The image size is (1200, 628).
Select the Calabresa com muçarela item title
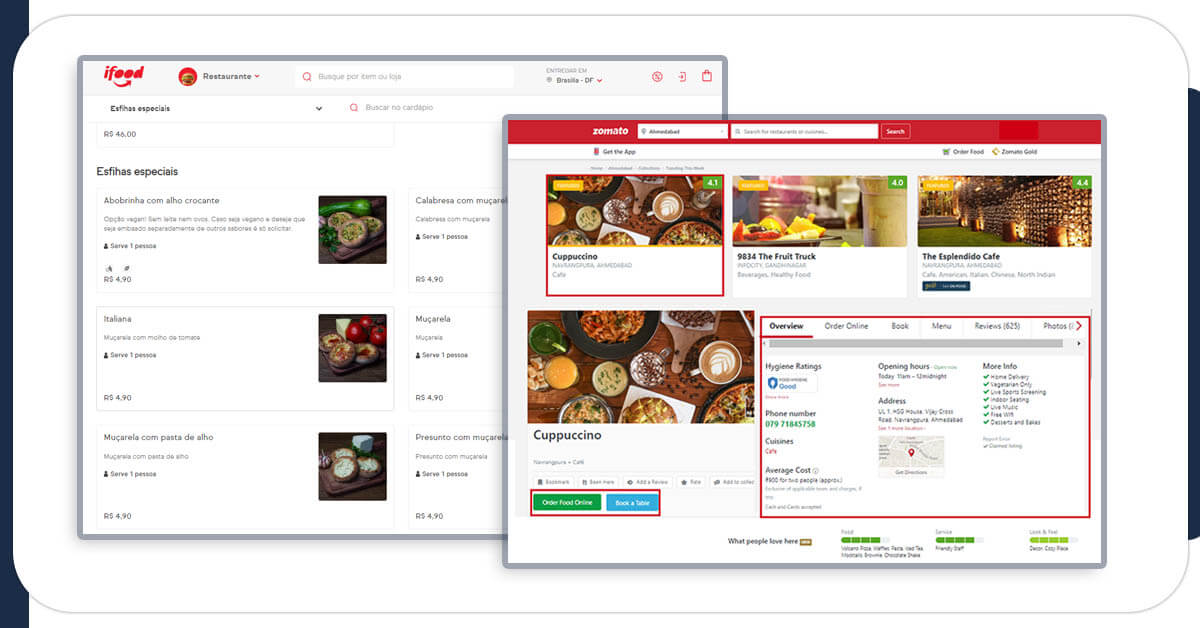coord(461,201)
